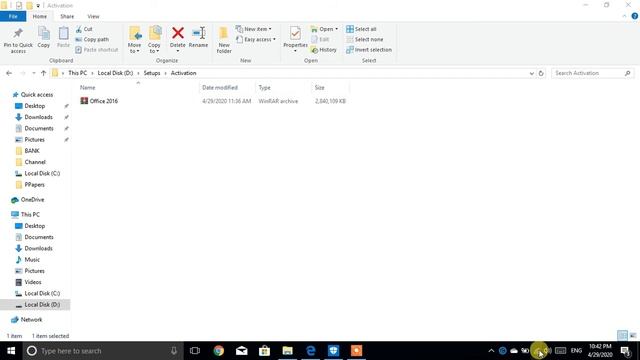Open the Move to menu

tap(134, 40)
